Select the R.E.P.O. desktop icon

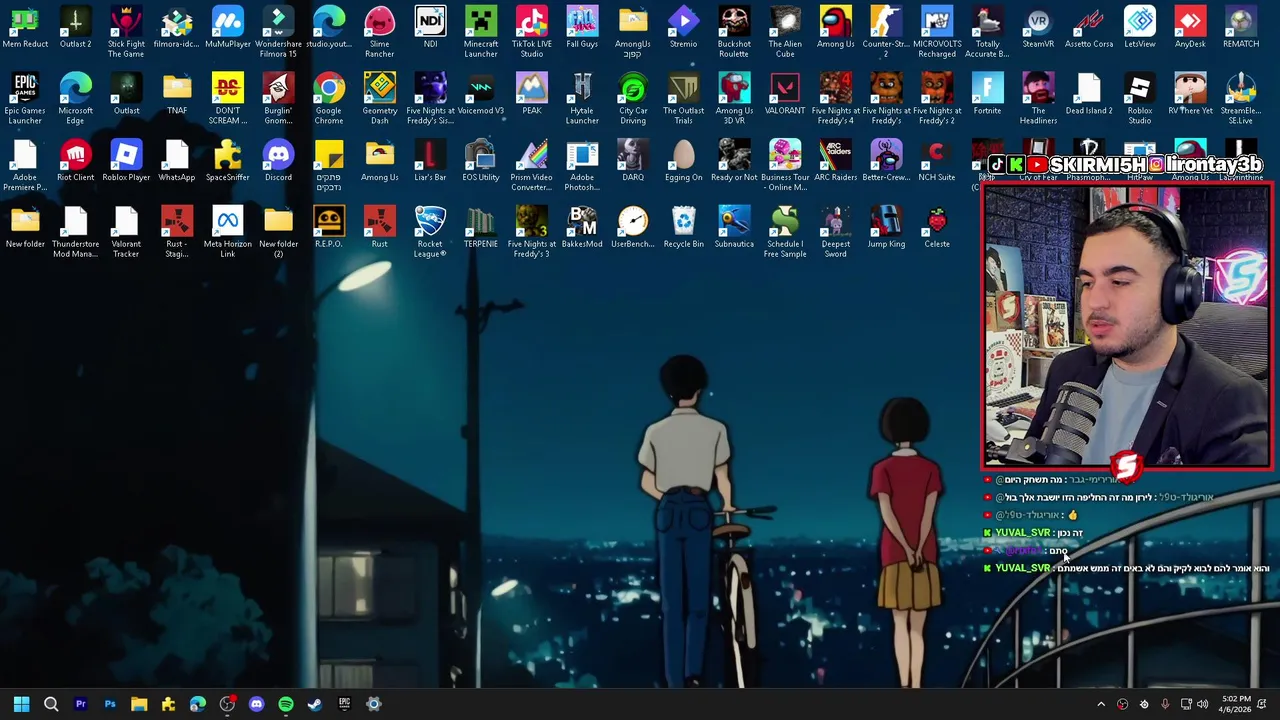click(329, 227)
